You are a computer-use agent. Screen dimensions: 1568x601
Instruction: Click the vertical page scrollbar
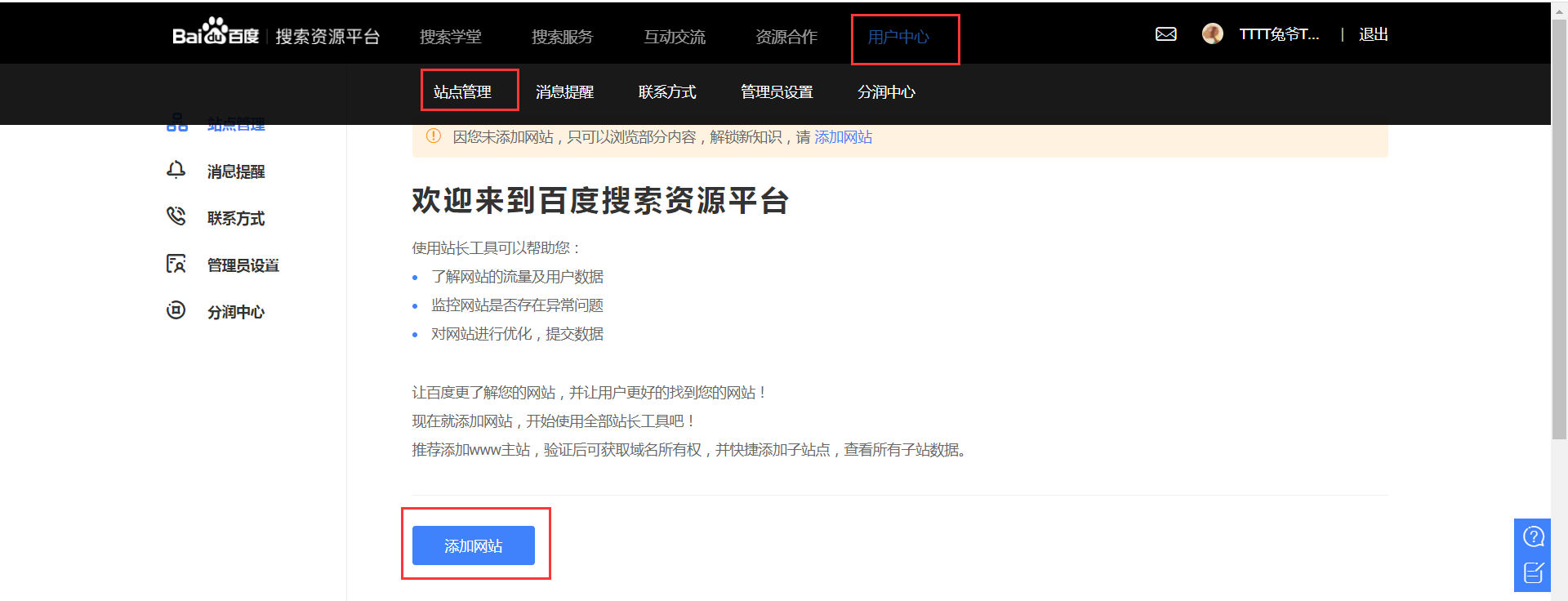(1559, 229)
